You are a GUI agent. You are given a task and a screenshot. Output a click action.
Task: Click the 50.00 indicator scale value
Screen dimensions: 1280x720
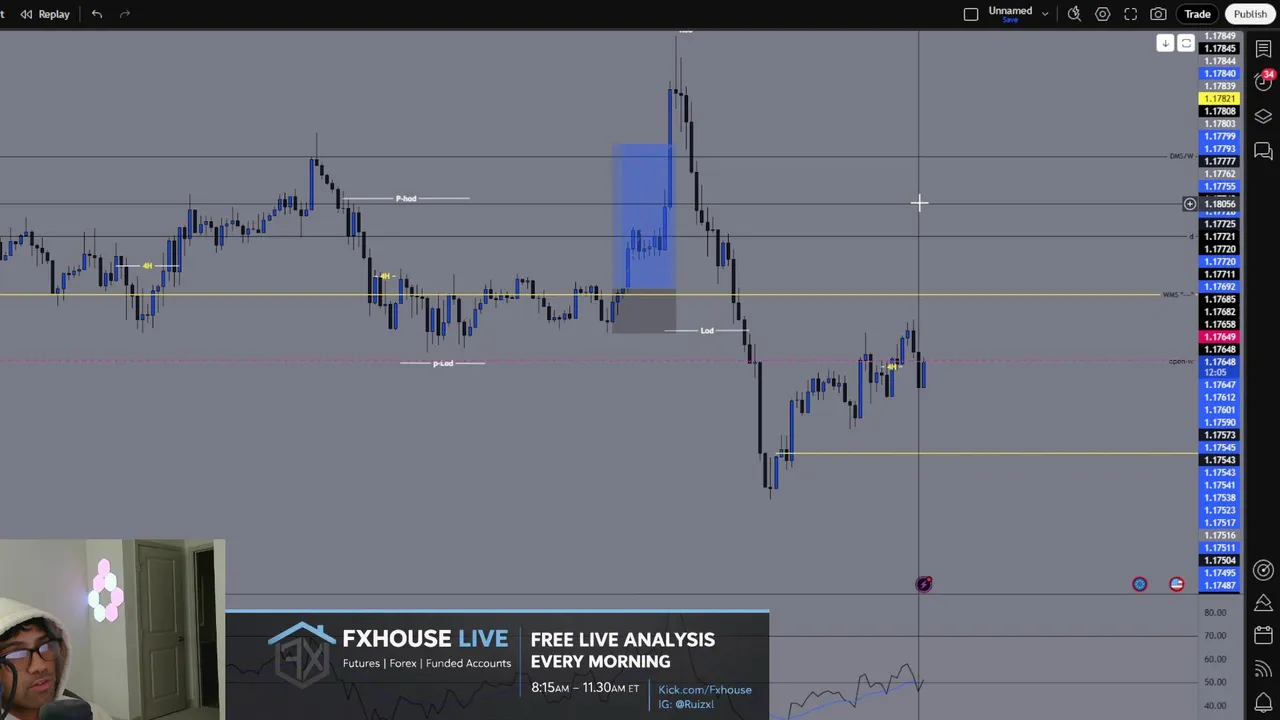1215,682
